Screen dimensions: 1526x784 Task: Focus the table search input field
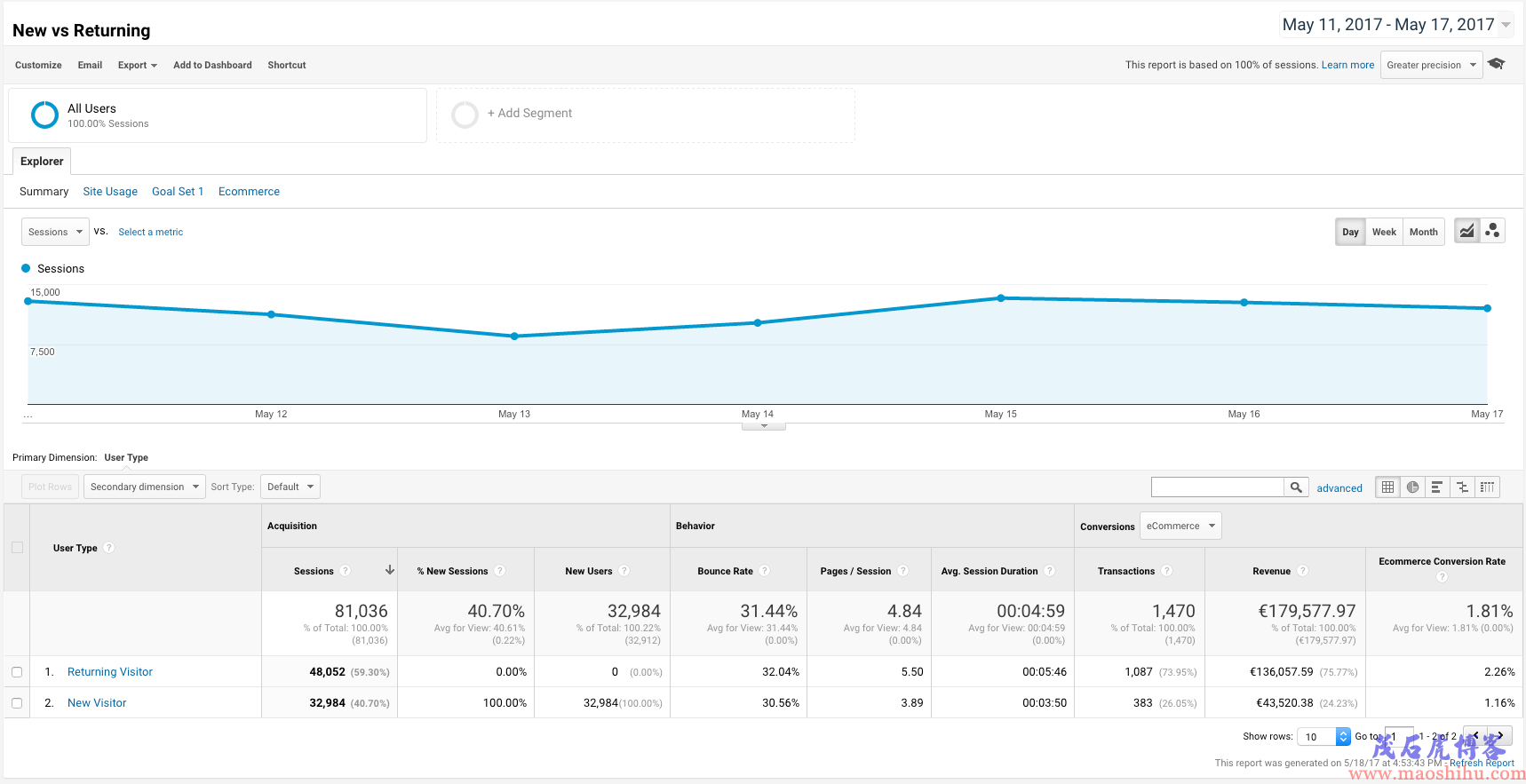1217,487
